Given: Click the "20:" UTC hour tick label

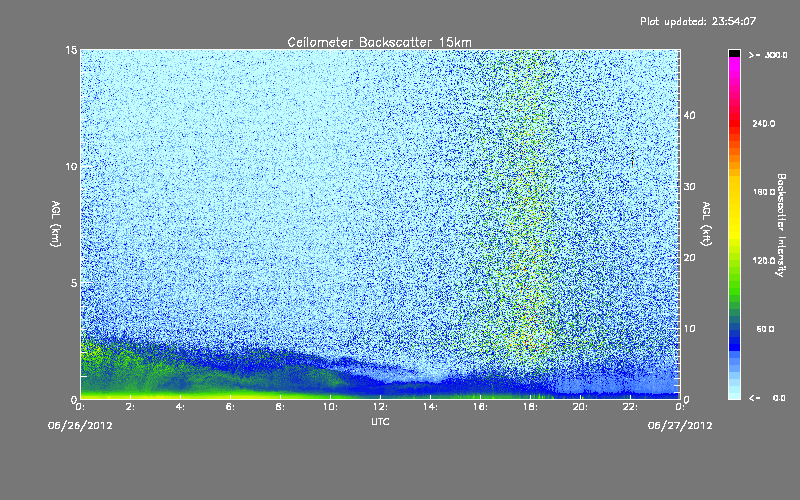Looking at the screenshot, I should pos(581,407).
